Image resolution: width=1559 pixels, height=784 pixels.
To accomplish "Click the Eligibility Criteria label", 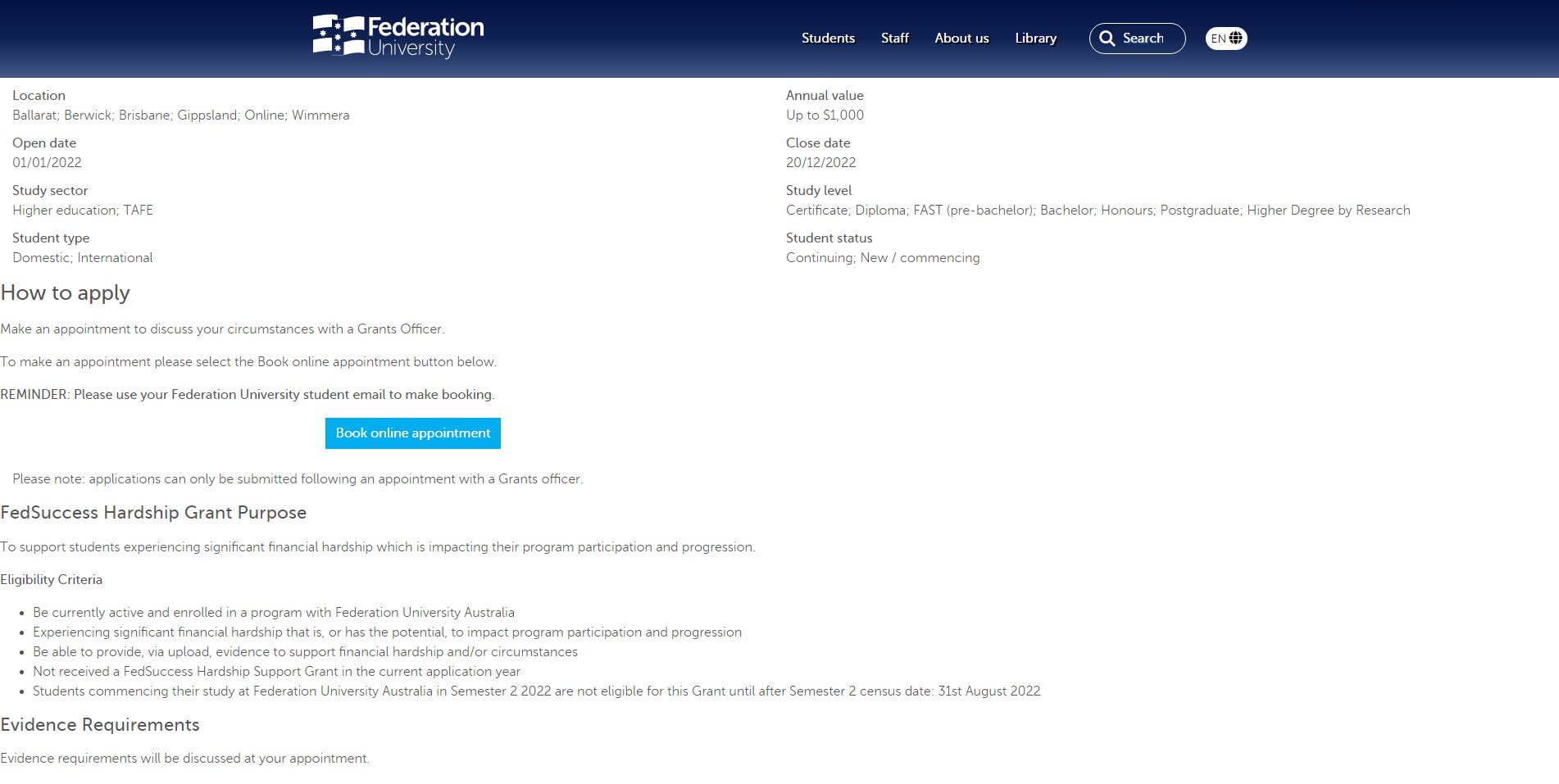I will [52, 580].
